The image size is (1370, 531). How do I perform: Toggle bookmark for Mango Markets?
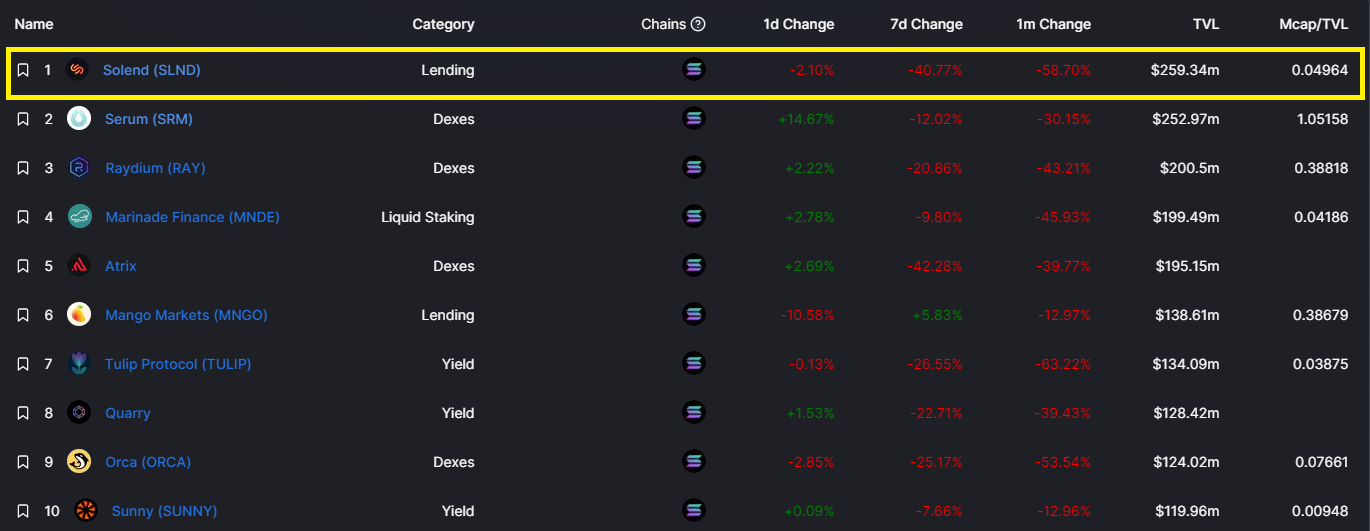tap(23, 315)
